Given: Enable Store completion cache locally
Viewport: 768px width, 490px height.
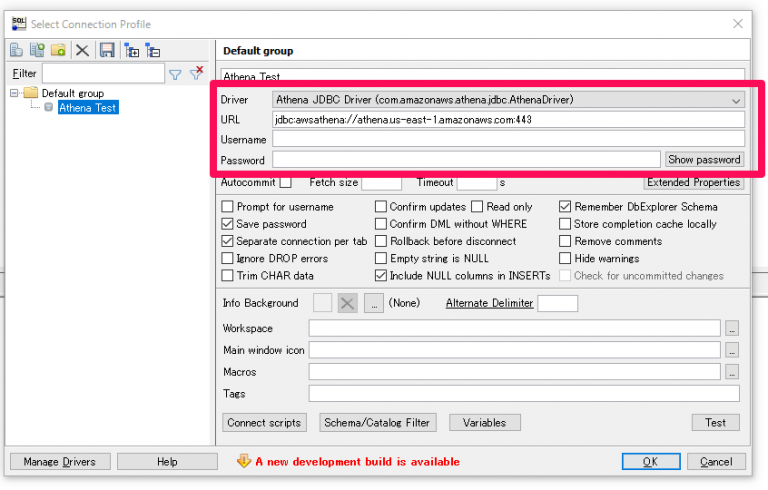Looking at the screenshot, I should (565, 224).
